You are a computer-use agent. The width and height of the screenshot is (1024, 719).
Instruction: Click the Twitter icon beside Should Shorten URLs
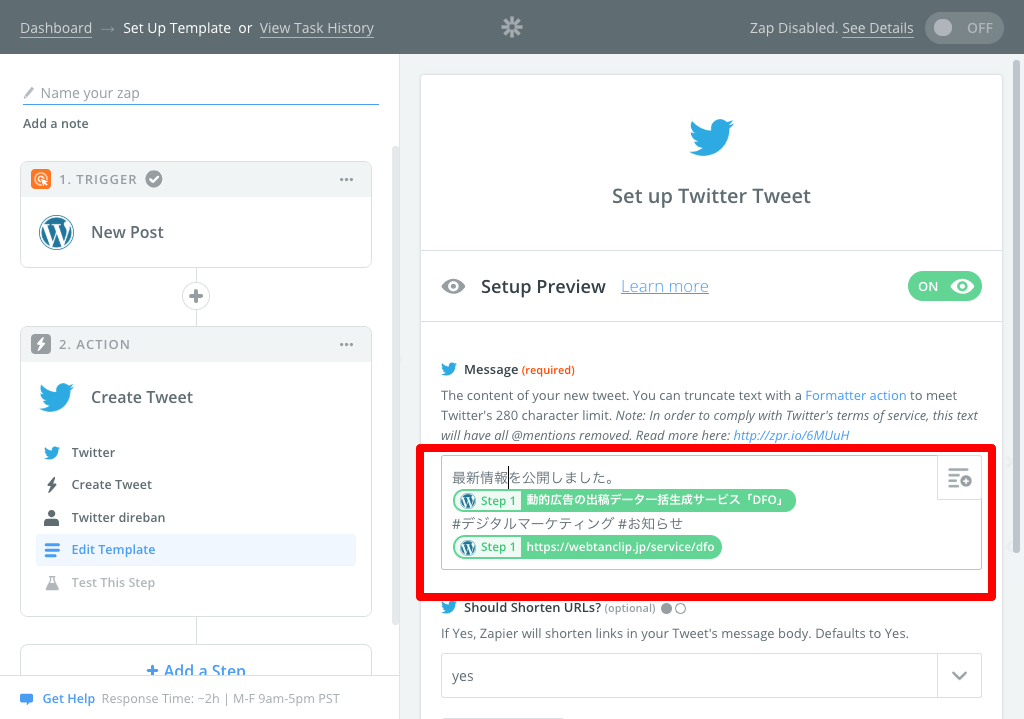coord(449,607)
